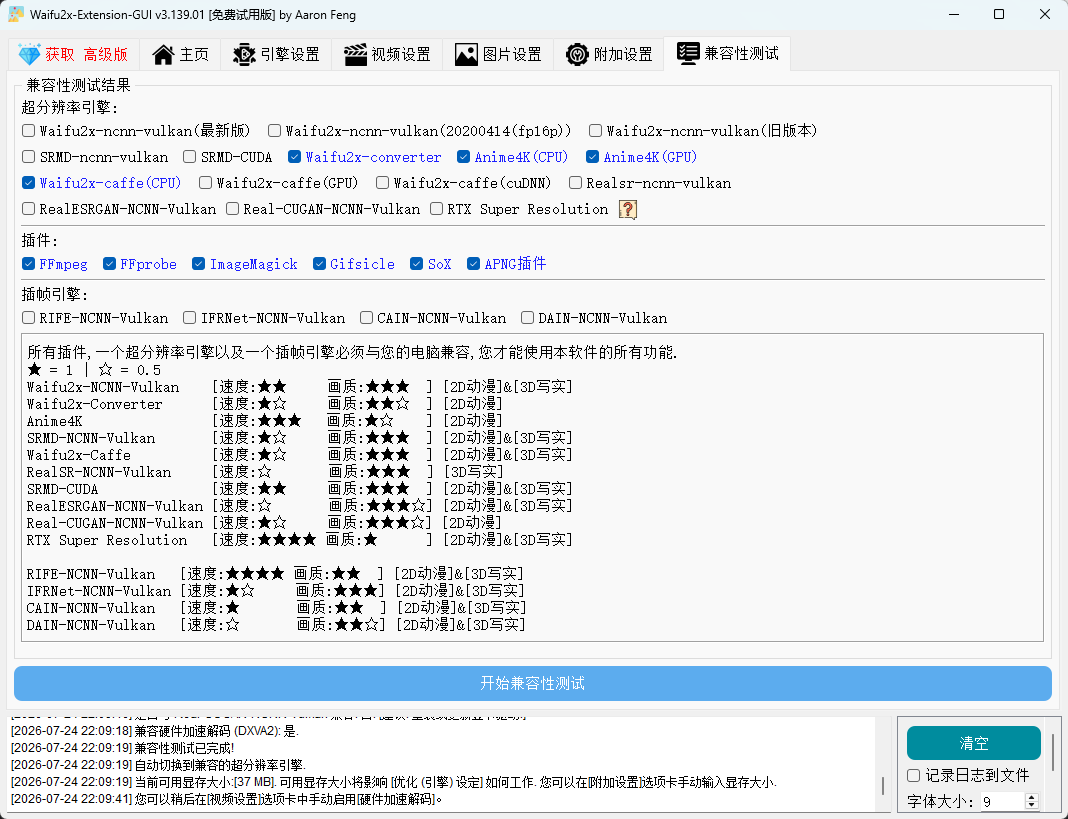
Task: Click the clapperboard icon for 视频设置
Action: 355,55
